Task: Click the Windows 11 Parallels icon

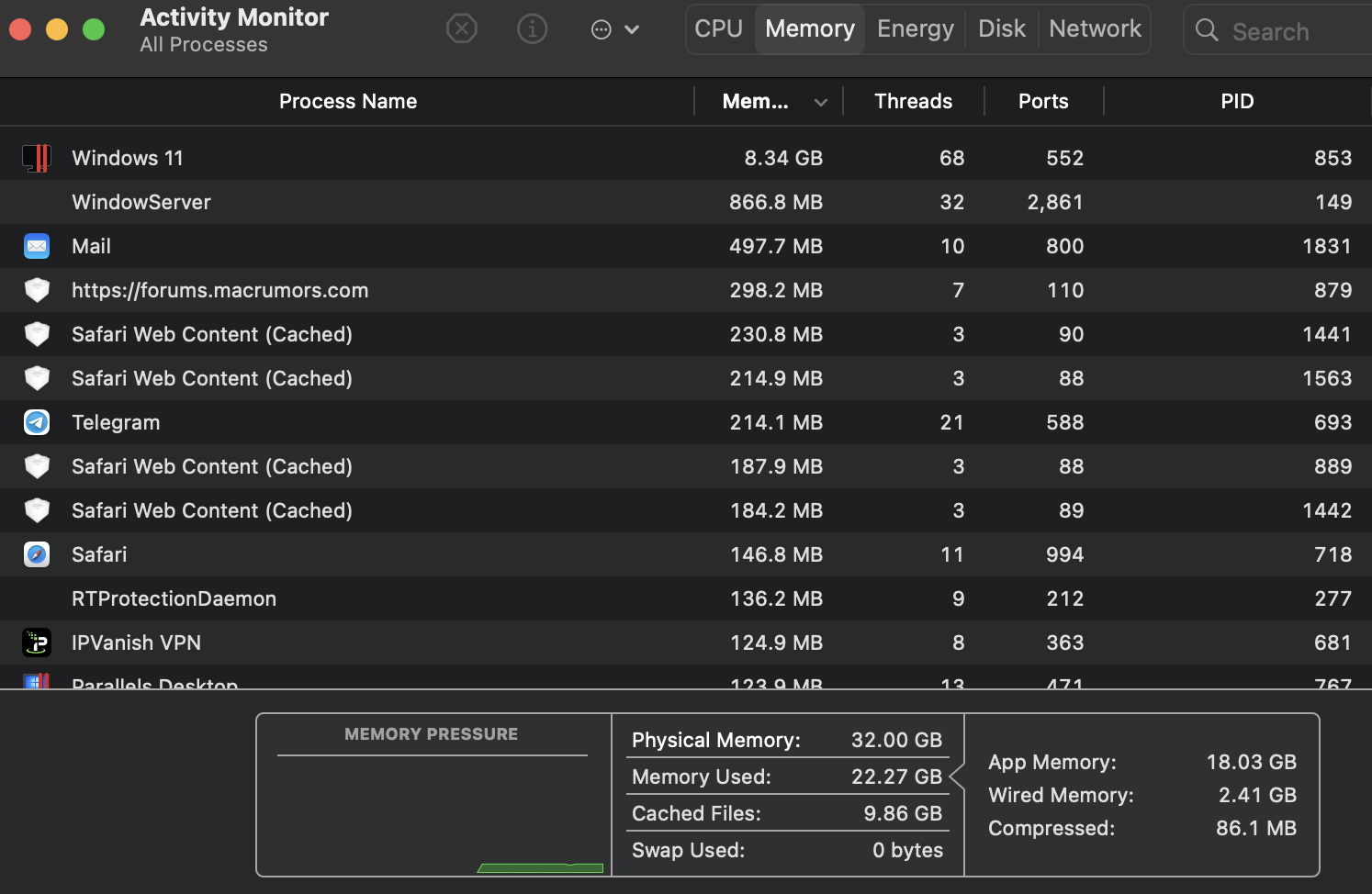Action: pyautogui.click(x=37, y=158)
